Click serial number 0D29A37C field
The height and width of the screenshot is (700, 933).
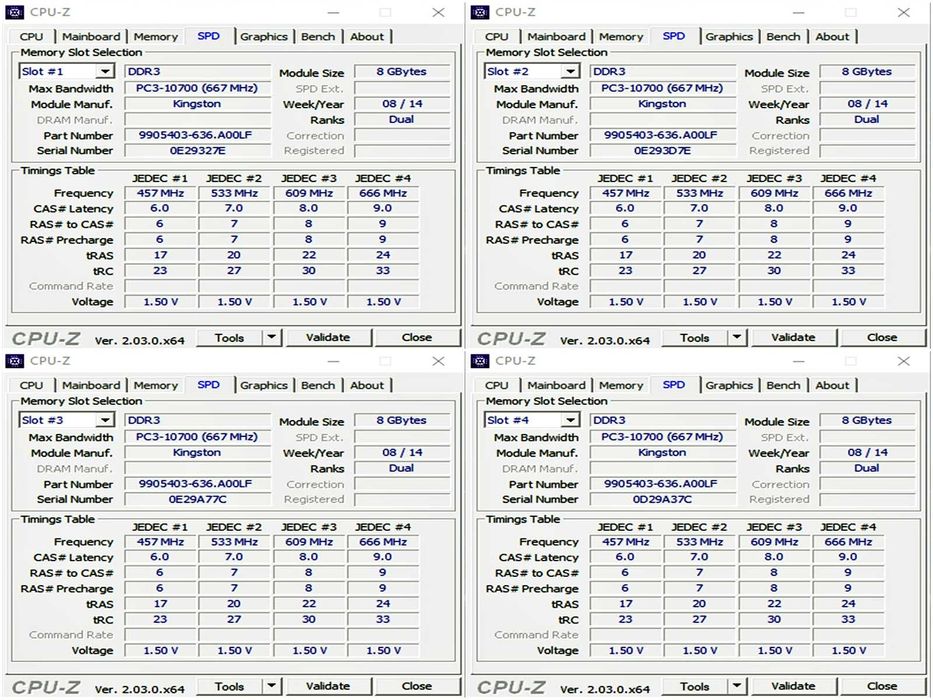coord(663,499)
